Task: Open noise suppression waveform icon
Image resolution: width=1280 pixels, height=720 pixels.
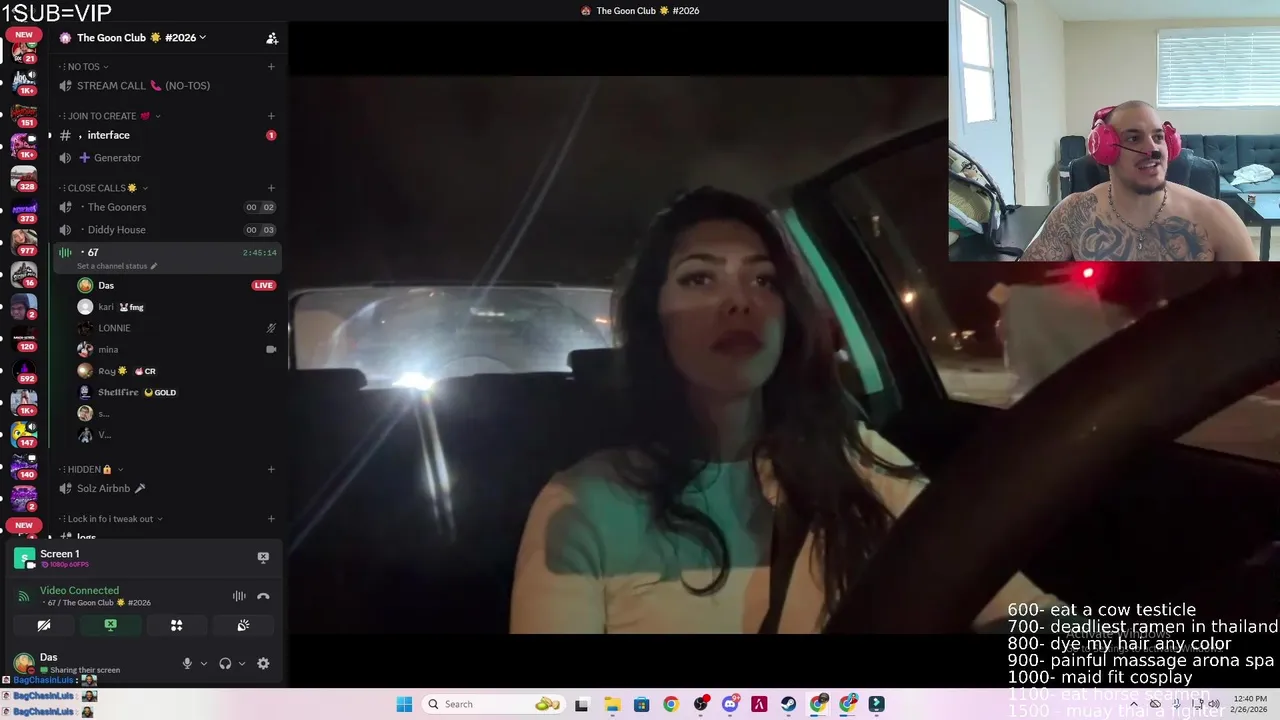Action: pyautogui.click(x=239, y=596)
